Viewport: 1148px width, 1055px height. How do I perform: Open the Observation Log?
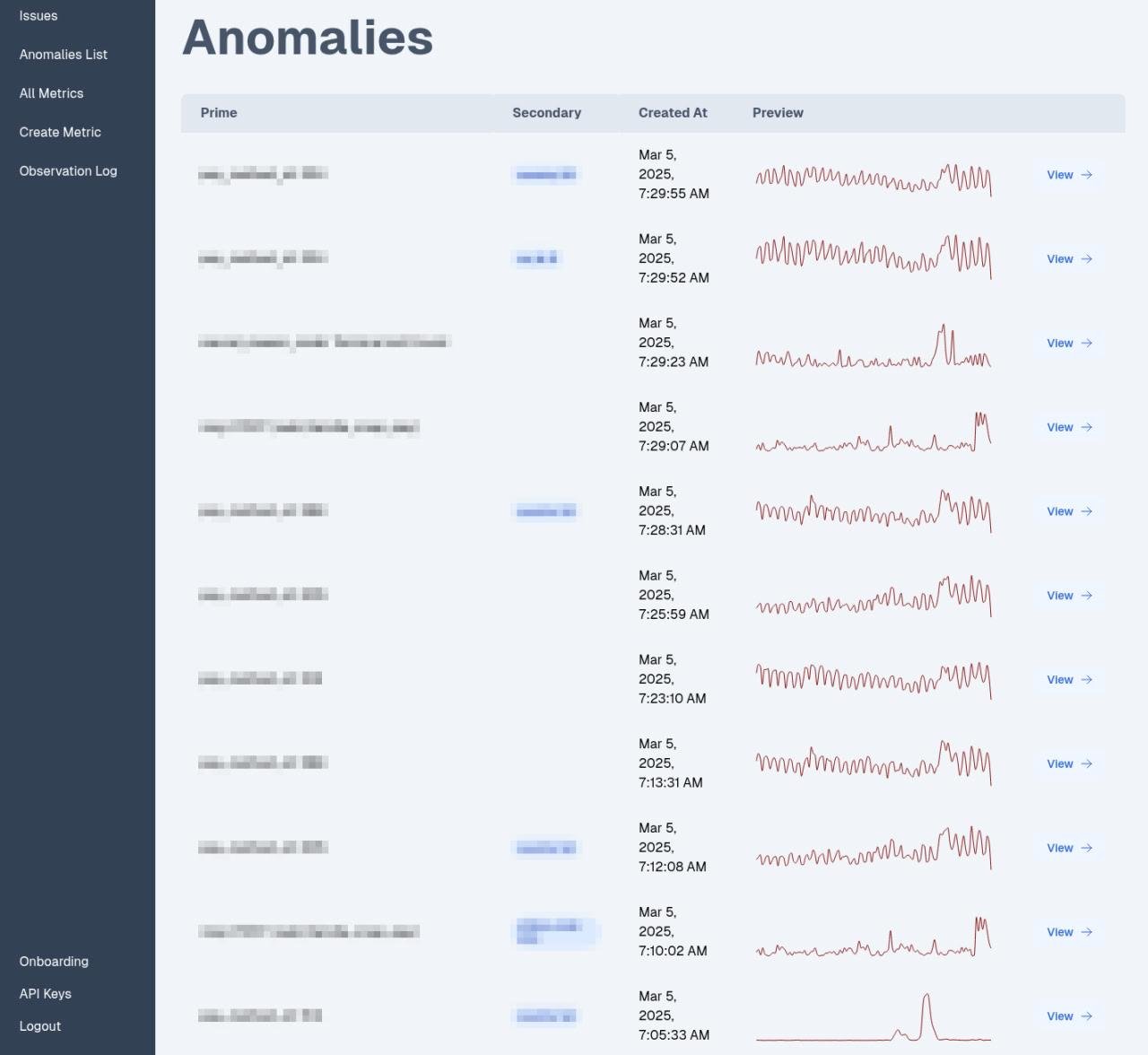pyautogui.click(x=68, y=170)
